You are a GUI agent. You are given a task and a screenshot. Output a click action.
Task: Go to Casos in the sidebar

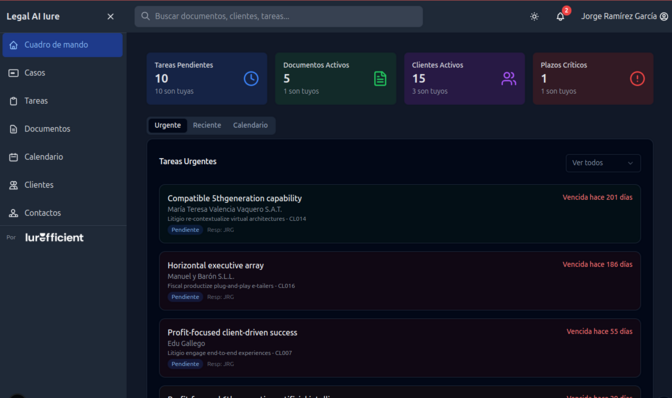pyautogui.click(x=63, y=73)
